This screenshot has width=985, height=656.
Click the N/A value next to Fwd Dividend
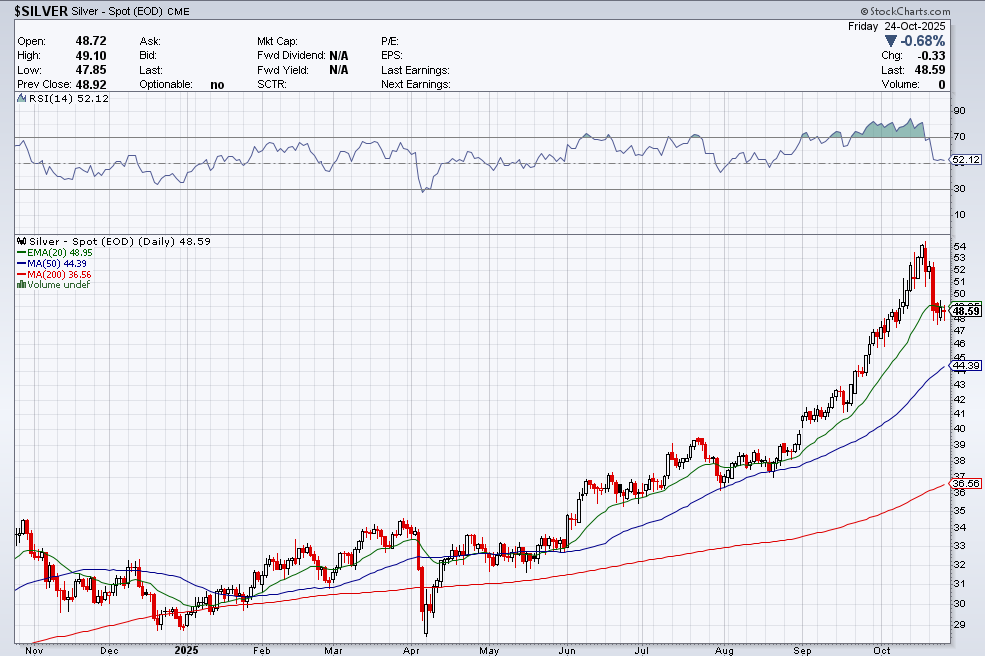[339, 56]
